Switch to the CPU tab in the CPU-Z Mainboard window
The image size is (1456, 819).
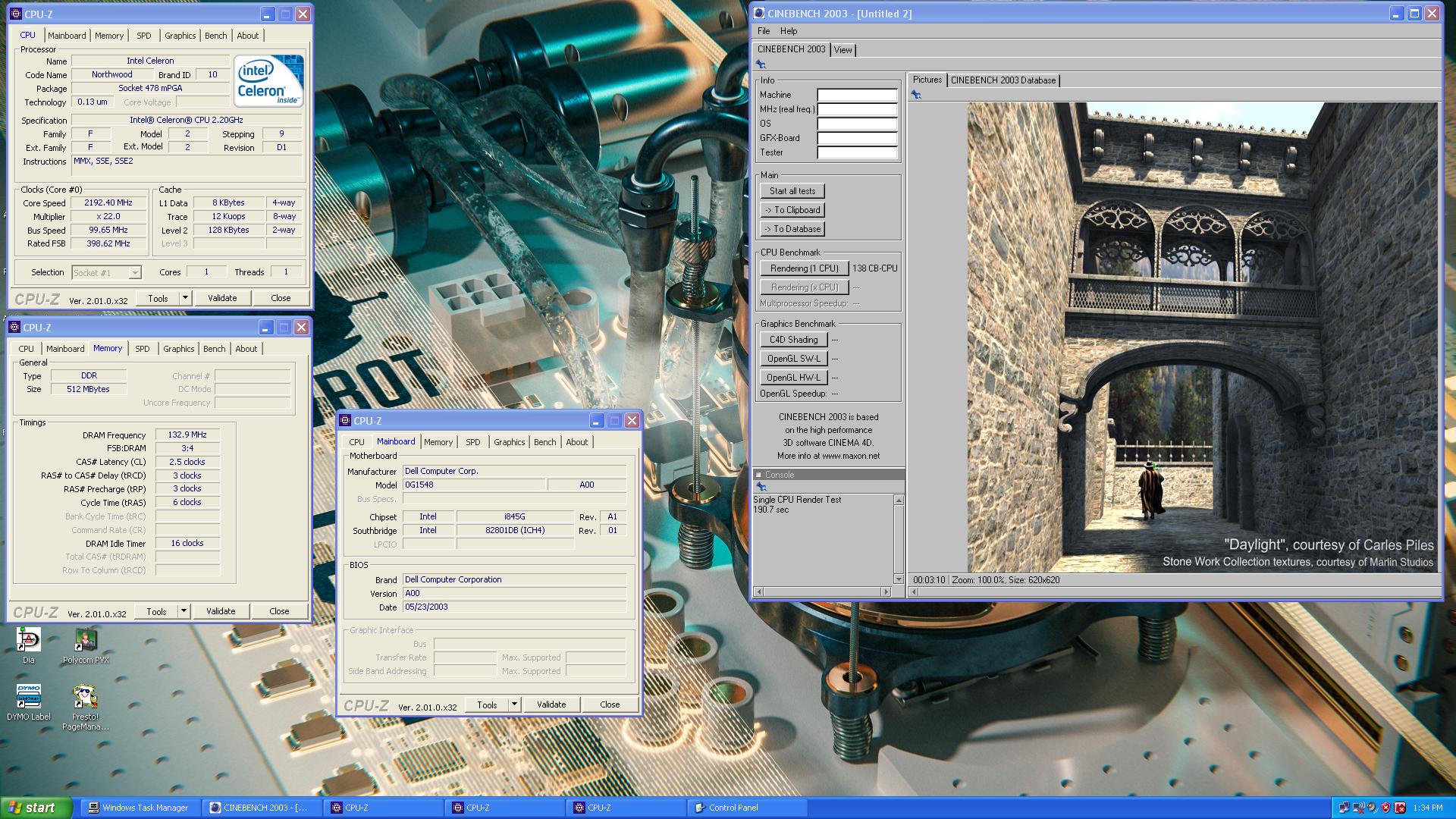click(x=356, y=442)
